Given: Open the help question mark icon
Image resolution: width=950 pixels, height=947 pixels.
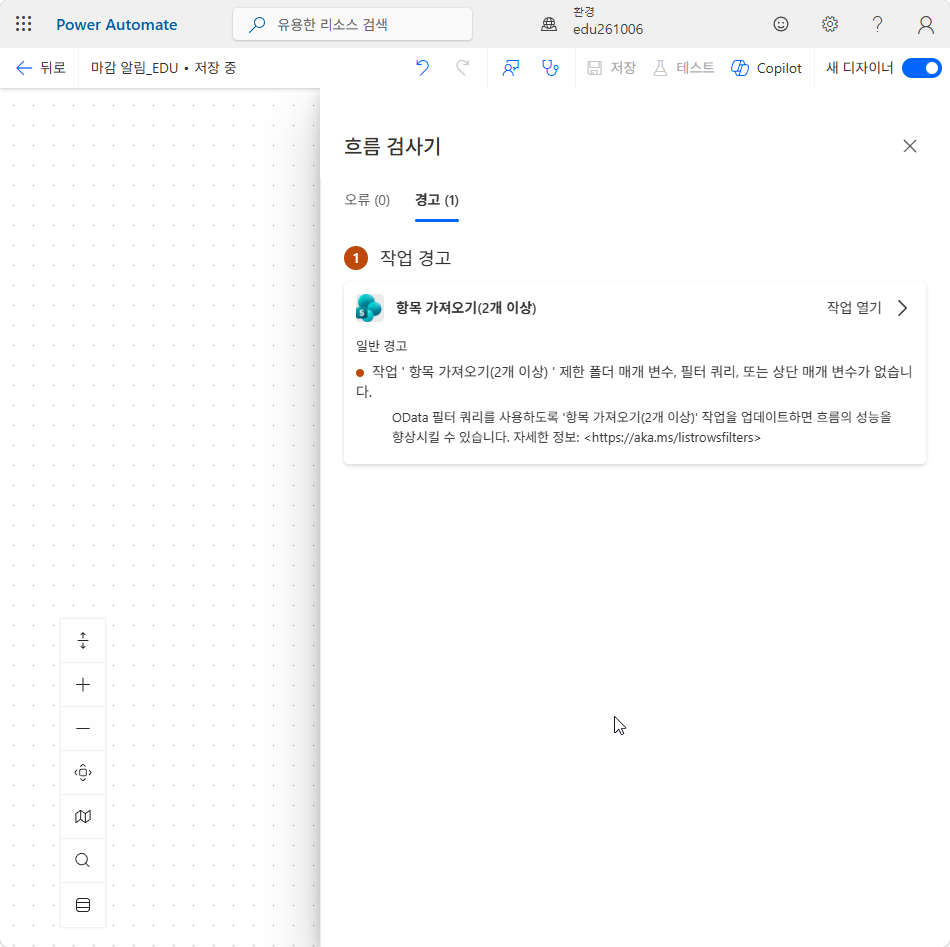Looking at the screenshot, I should (x=877, y=24).
